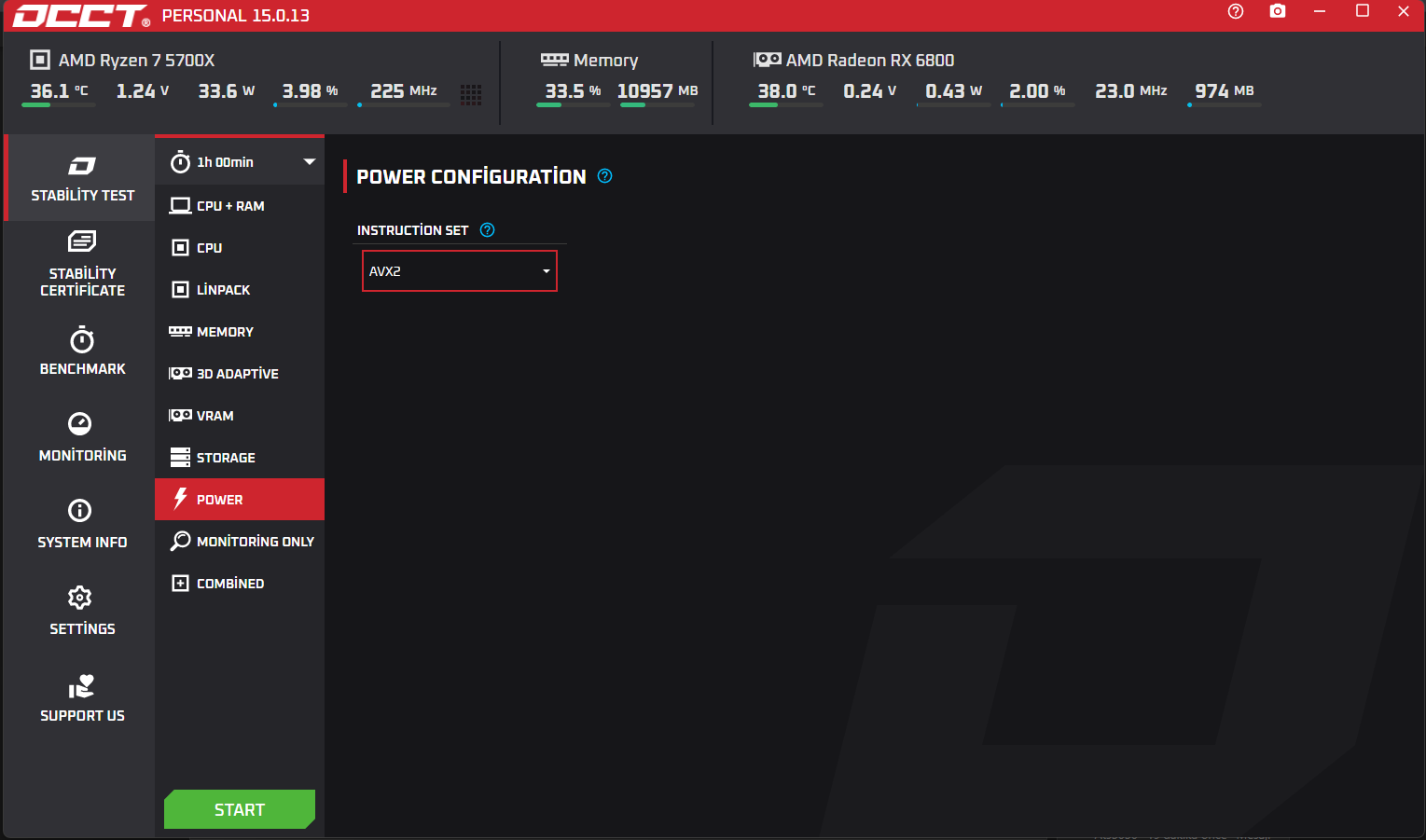
Task: Show help for Power Configuration
Action: (605, 176)
